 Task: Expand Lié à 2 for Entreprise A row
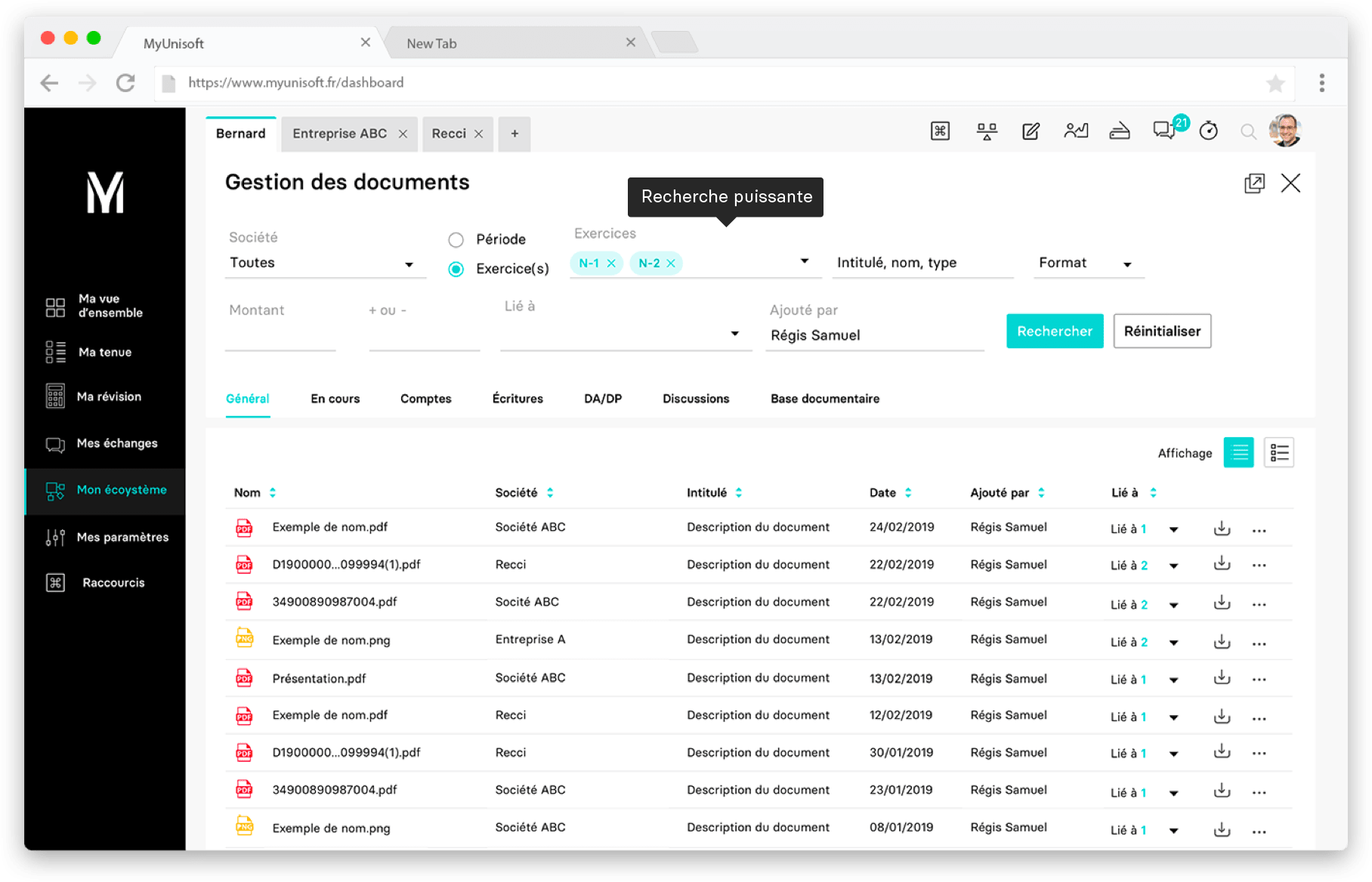pos(1173,643)
